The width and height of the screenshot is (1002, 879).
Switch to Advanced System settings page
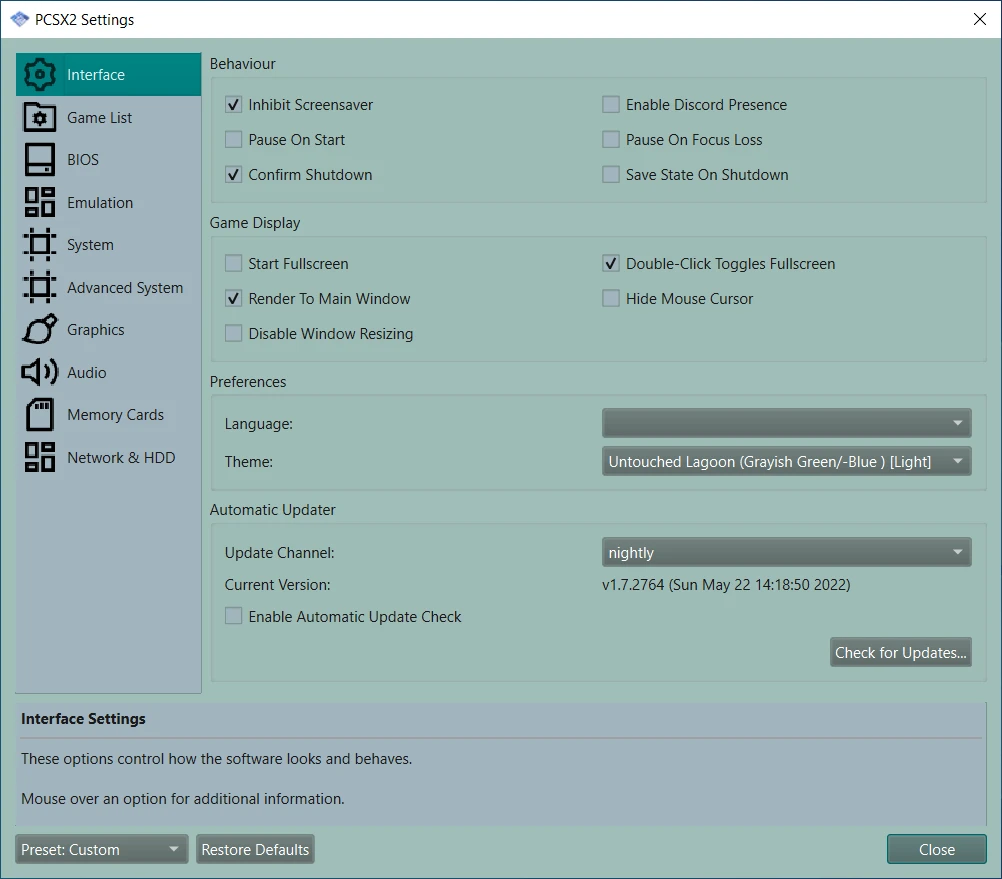click(124, 288)
